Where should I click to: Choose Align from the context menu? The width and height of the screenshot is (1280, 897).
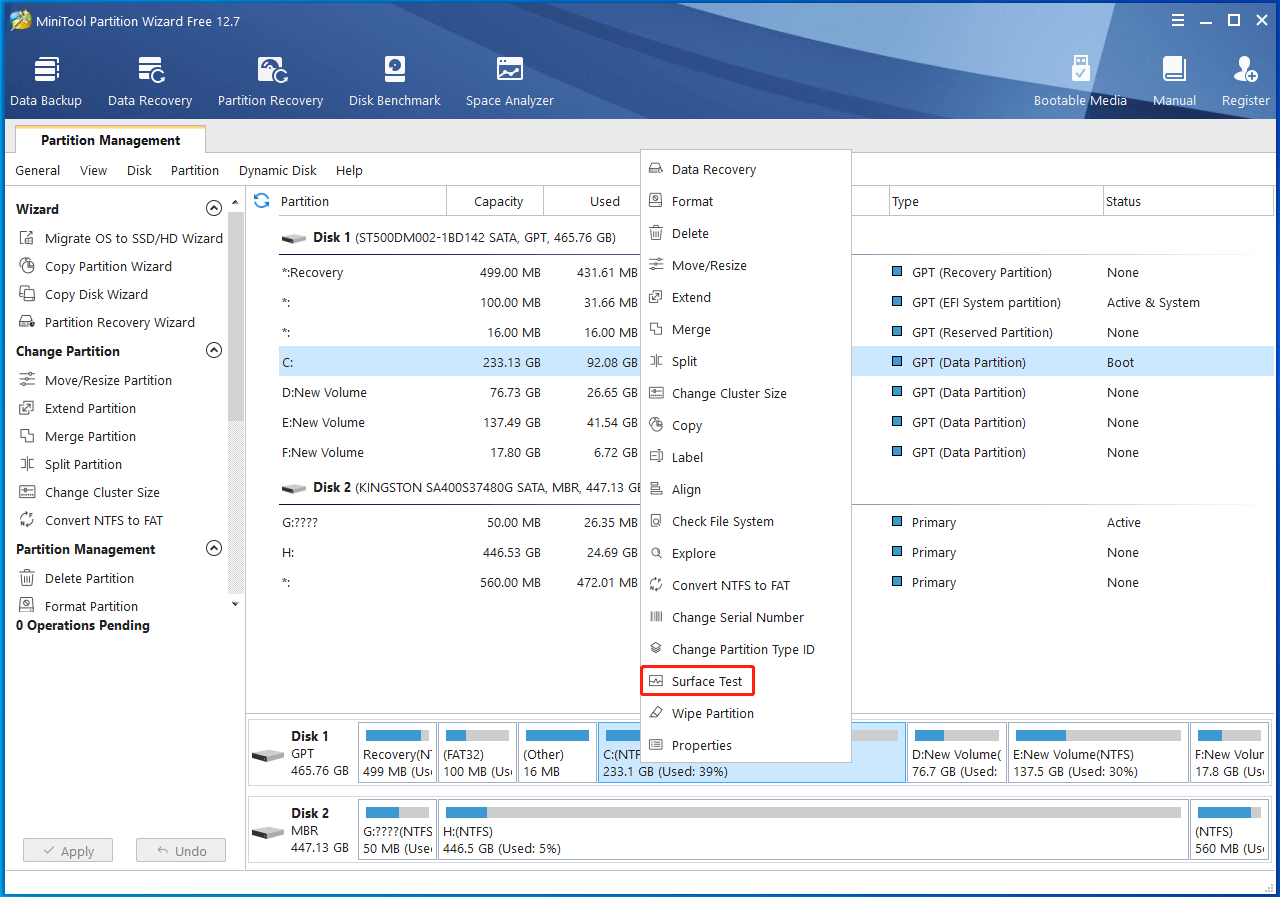tap(745, 489)
